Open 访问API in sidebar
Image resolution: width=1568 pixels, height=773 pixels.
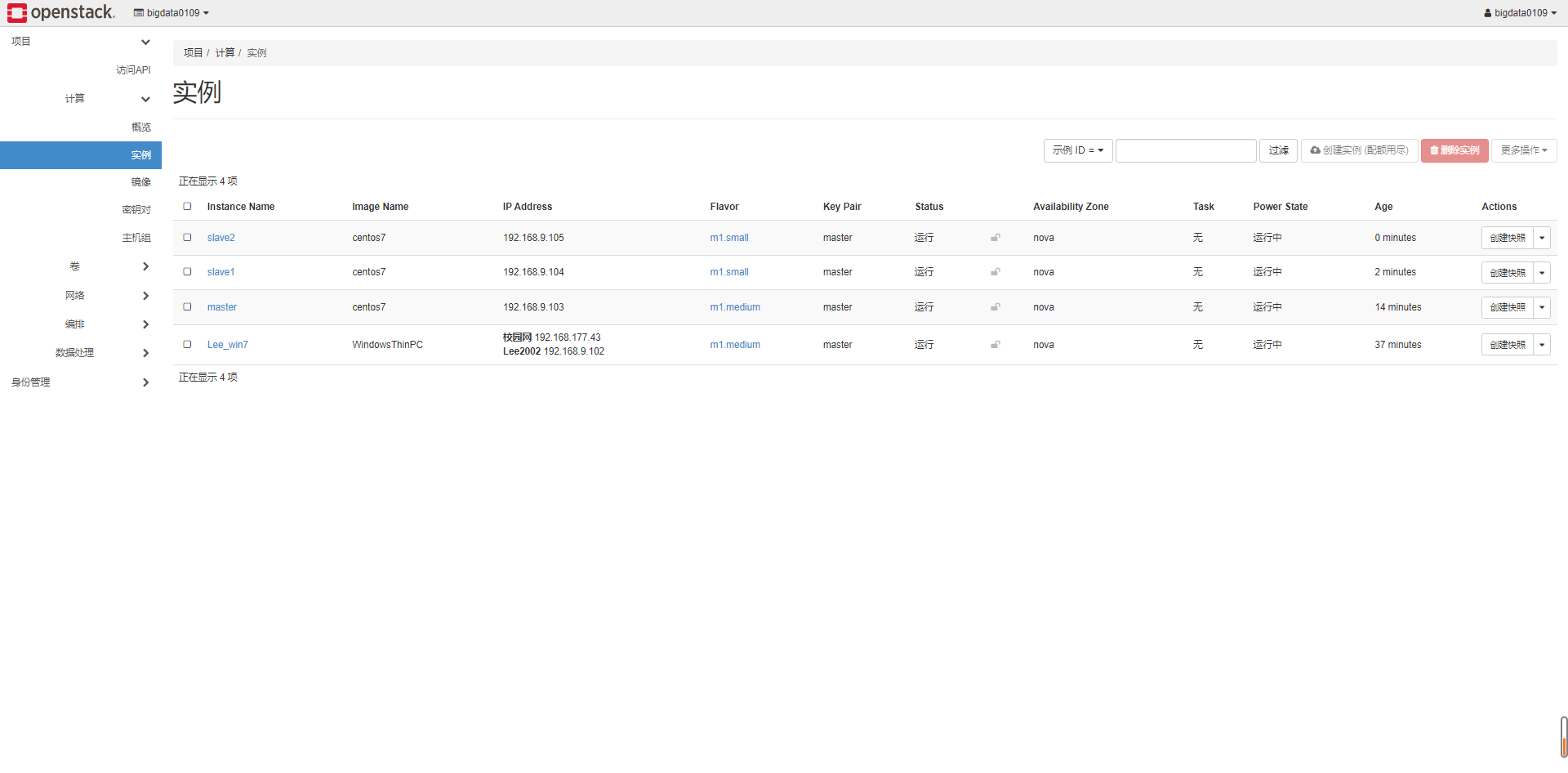133,70
